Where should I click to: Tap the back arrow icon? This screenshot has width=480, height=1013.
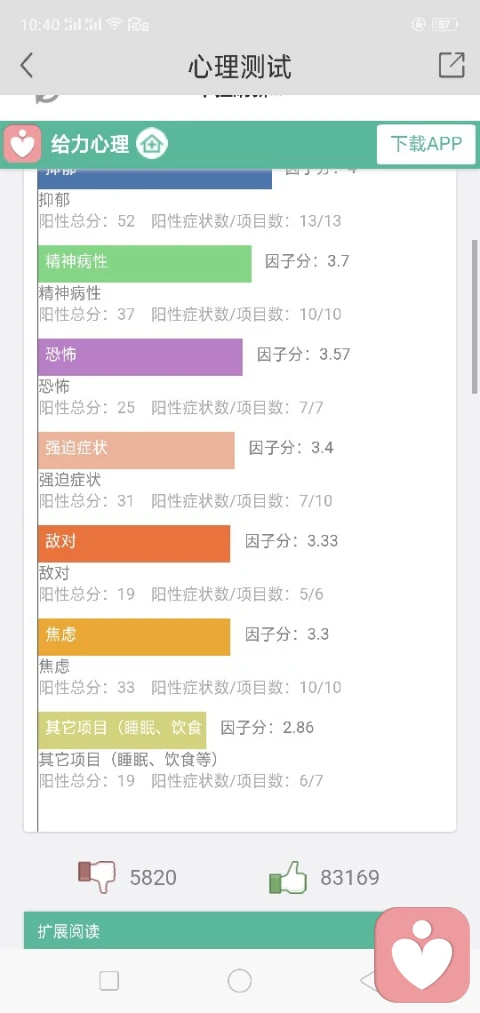(x=26, y=66)
